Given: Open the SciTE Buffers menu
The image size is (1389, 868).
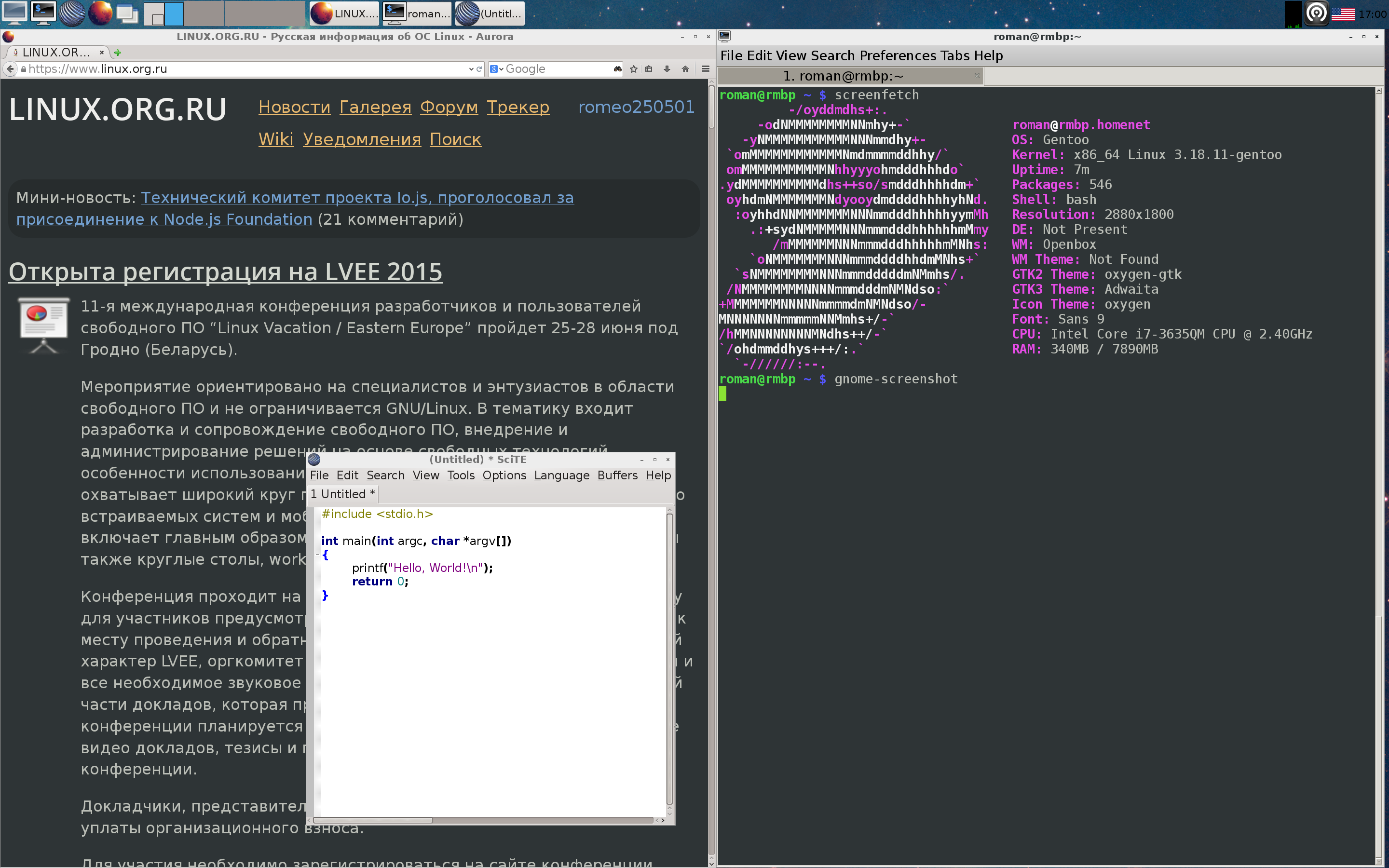Looking at the screenshot, I should (617, 475).
